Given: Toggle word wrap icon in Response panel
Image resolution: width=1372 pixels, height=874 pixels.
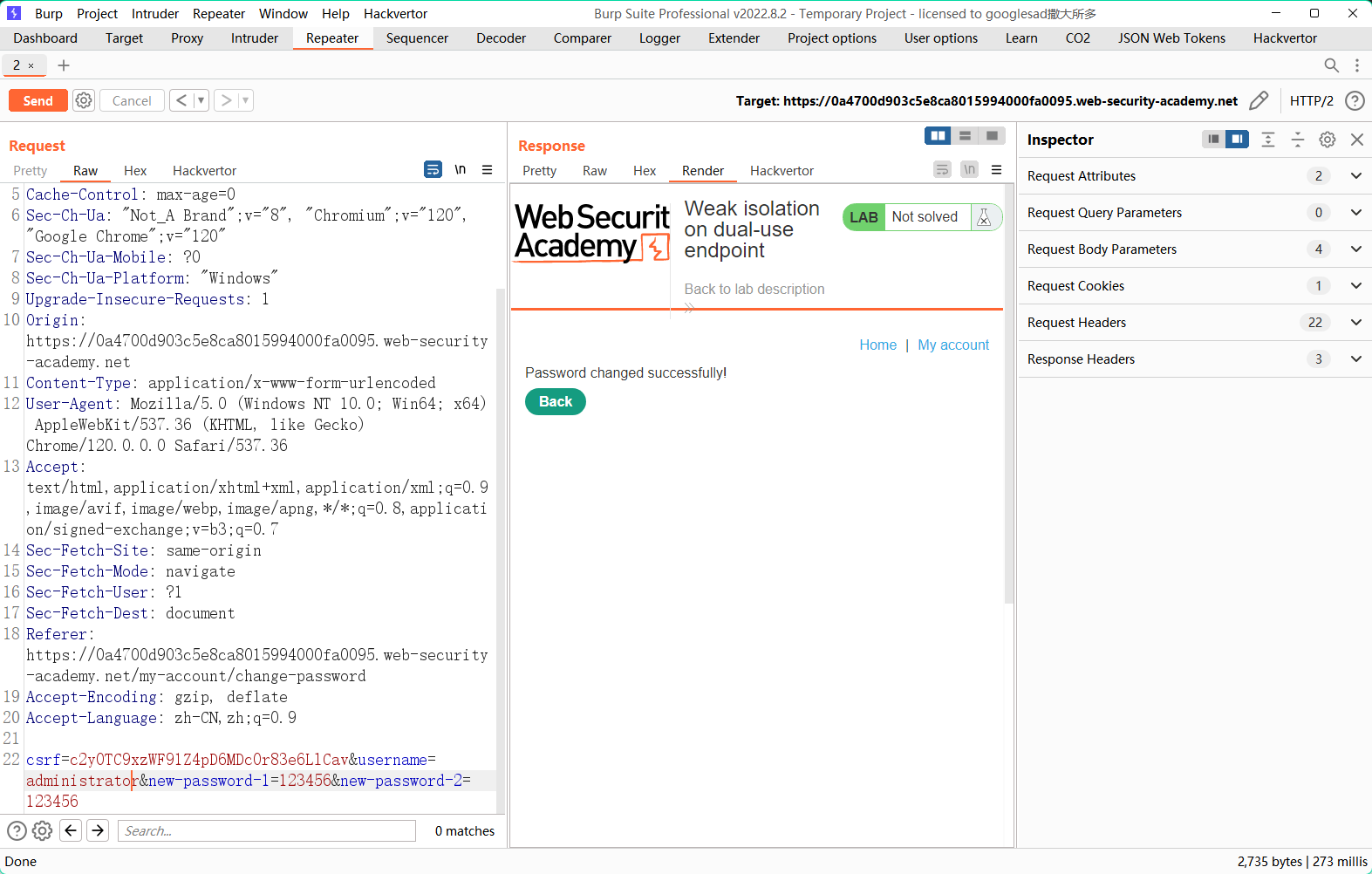Looking at the screenshot, I should coord(942,169).
